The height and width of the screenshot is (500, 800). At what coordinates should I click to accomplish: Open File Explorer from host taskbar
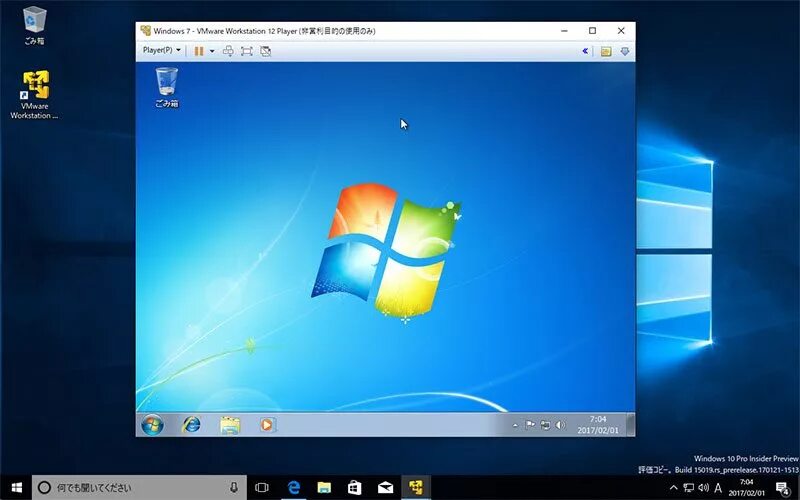pos(324,488)
